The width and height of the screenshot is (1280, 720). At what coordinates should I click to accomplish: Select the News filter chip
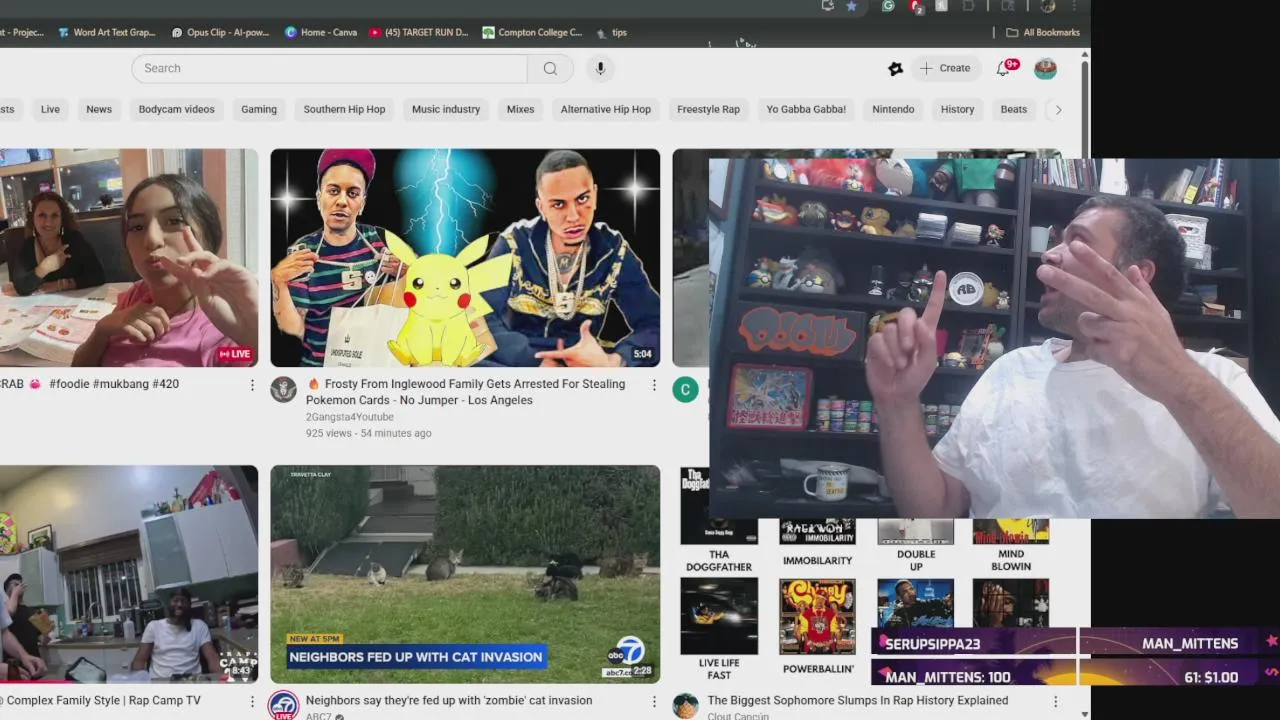(x=99, y=110)
